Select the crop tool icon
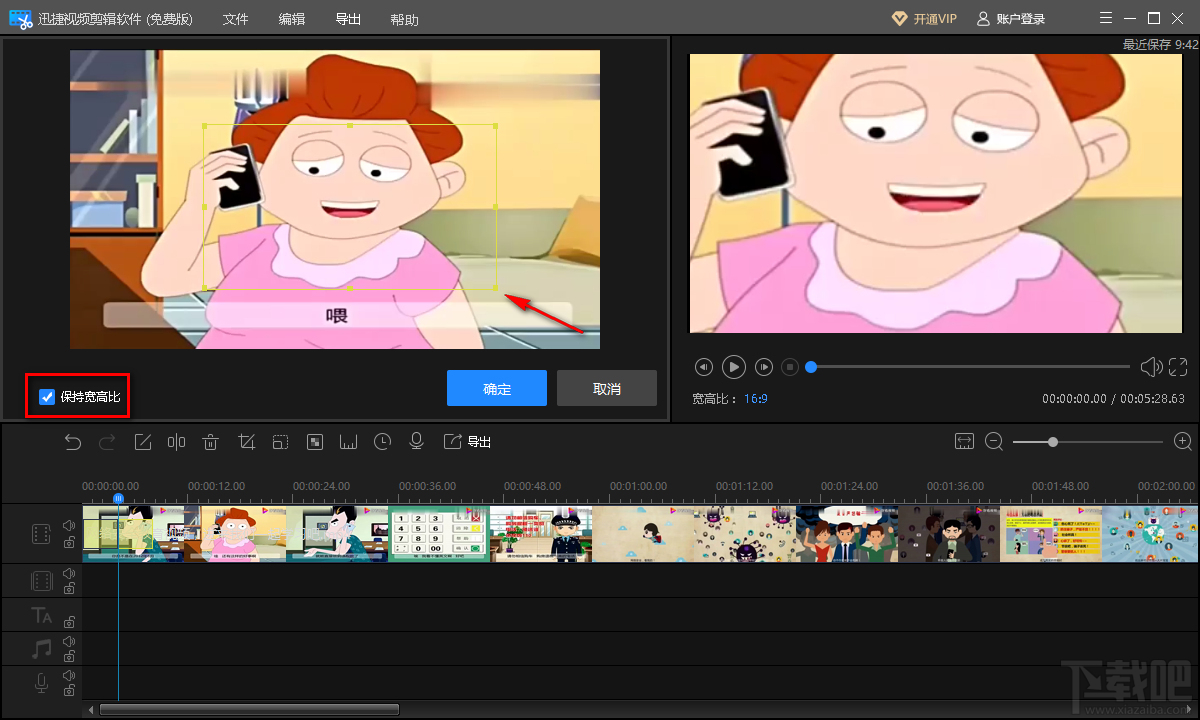 246,442
